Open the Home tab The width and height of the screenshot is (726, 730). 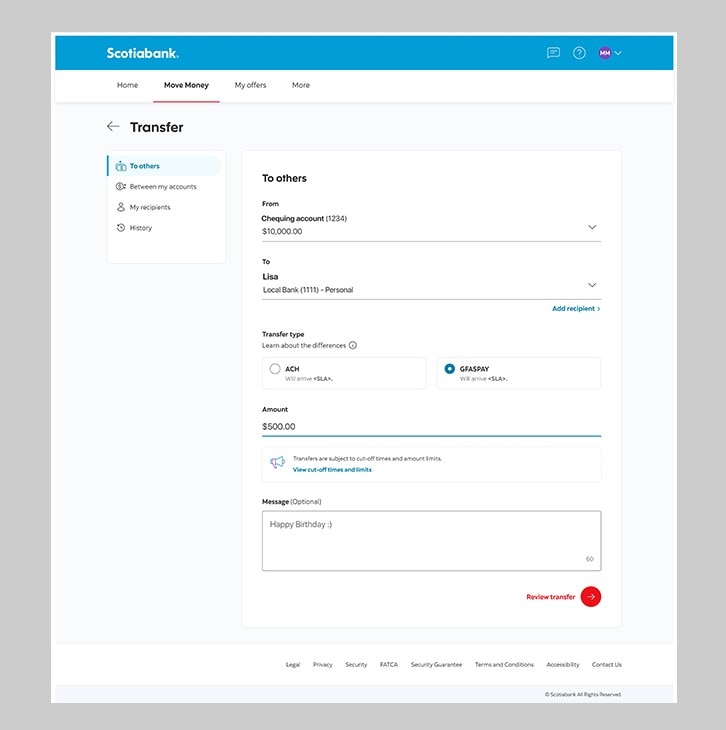point(127,85)
